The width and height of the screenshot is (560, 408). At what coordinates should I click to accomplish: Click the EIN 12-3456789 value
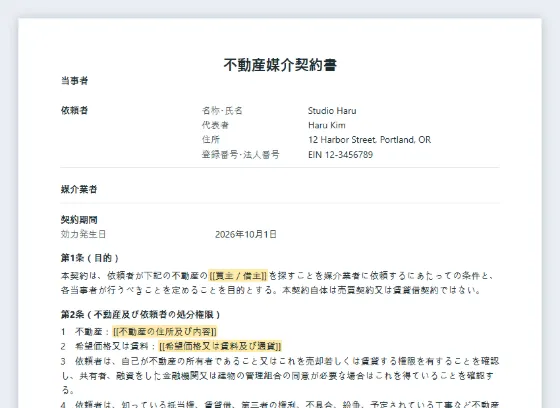(x=340, y=155)
